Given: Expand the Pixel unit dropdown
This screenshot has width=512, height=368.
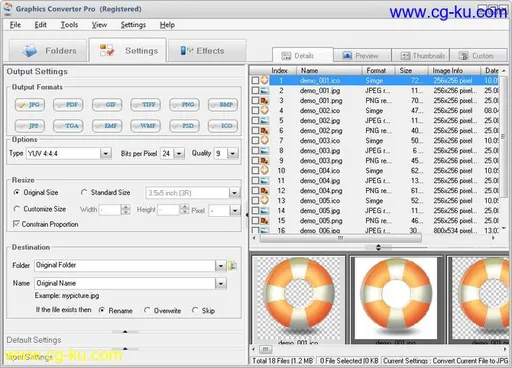Looking at the screenshot, I should click(x=235, y=210).
